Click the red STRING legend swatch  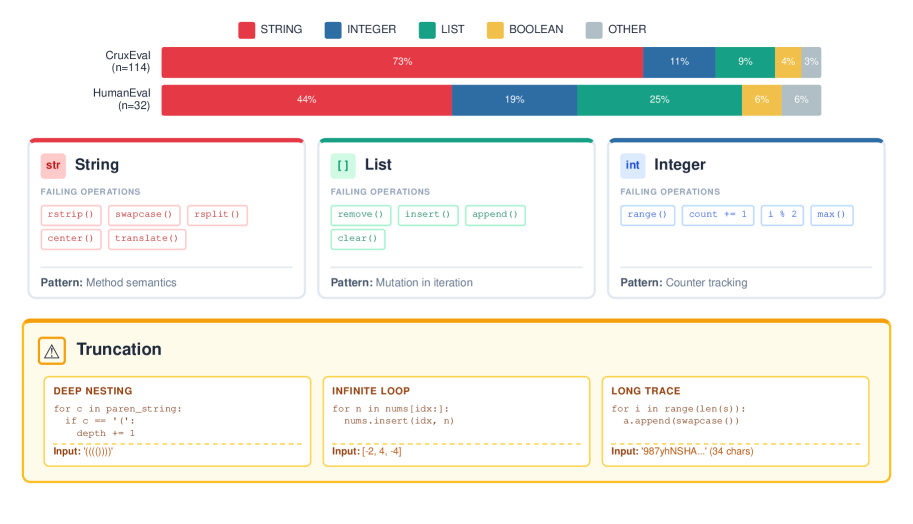pyautogui.click(x=246, y=30)
